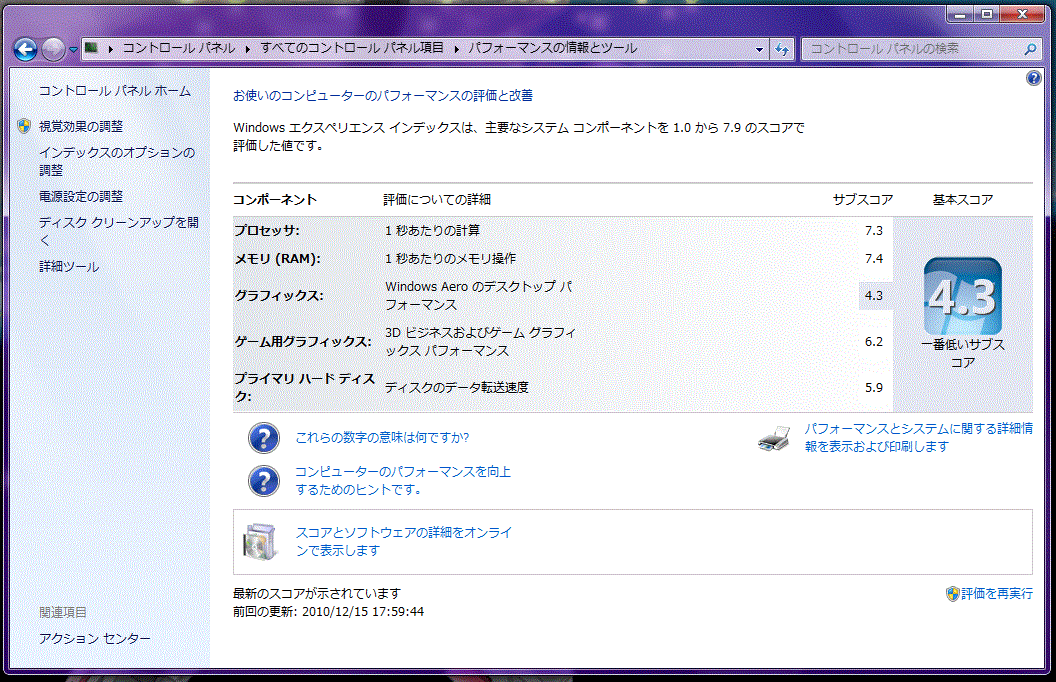
Task: Click the processor subscore 7.3
Action: 873,230
